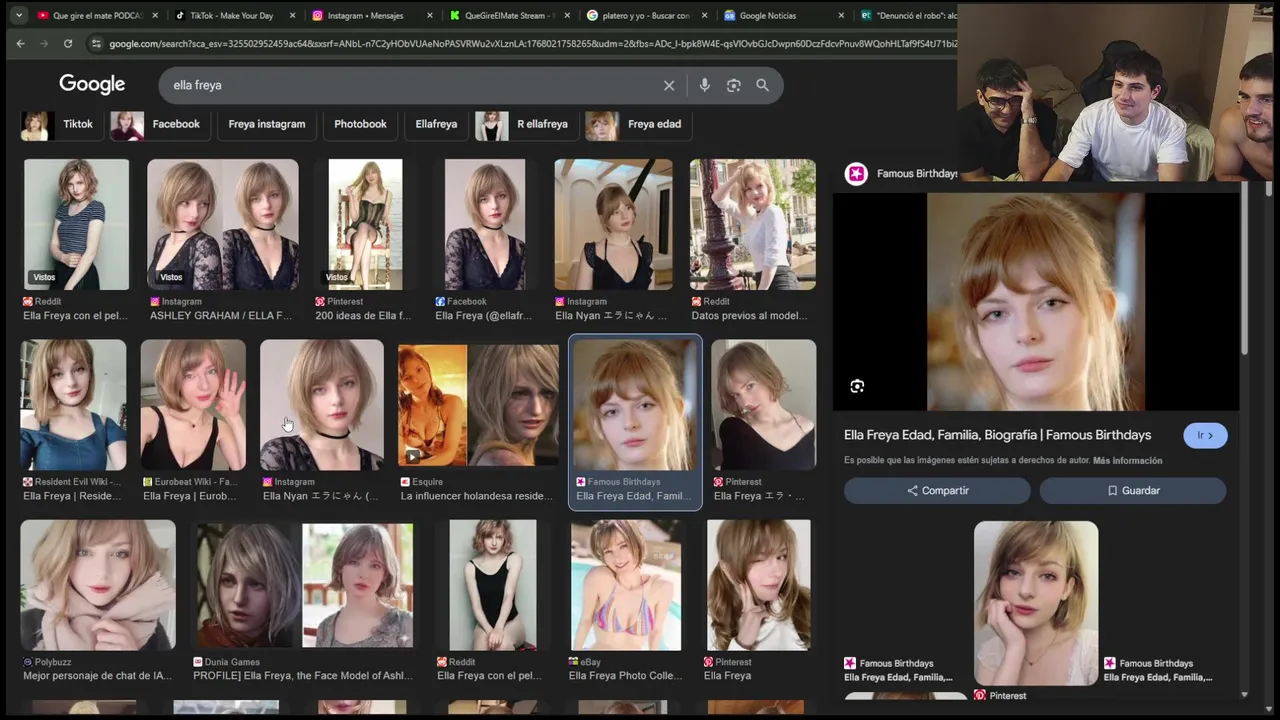
Task: Click the browser back arrow
Action: coord(20,43)
